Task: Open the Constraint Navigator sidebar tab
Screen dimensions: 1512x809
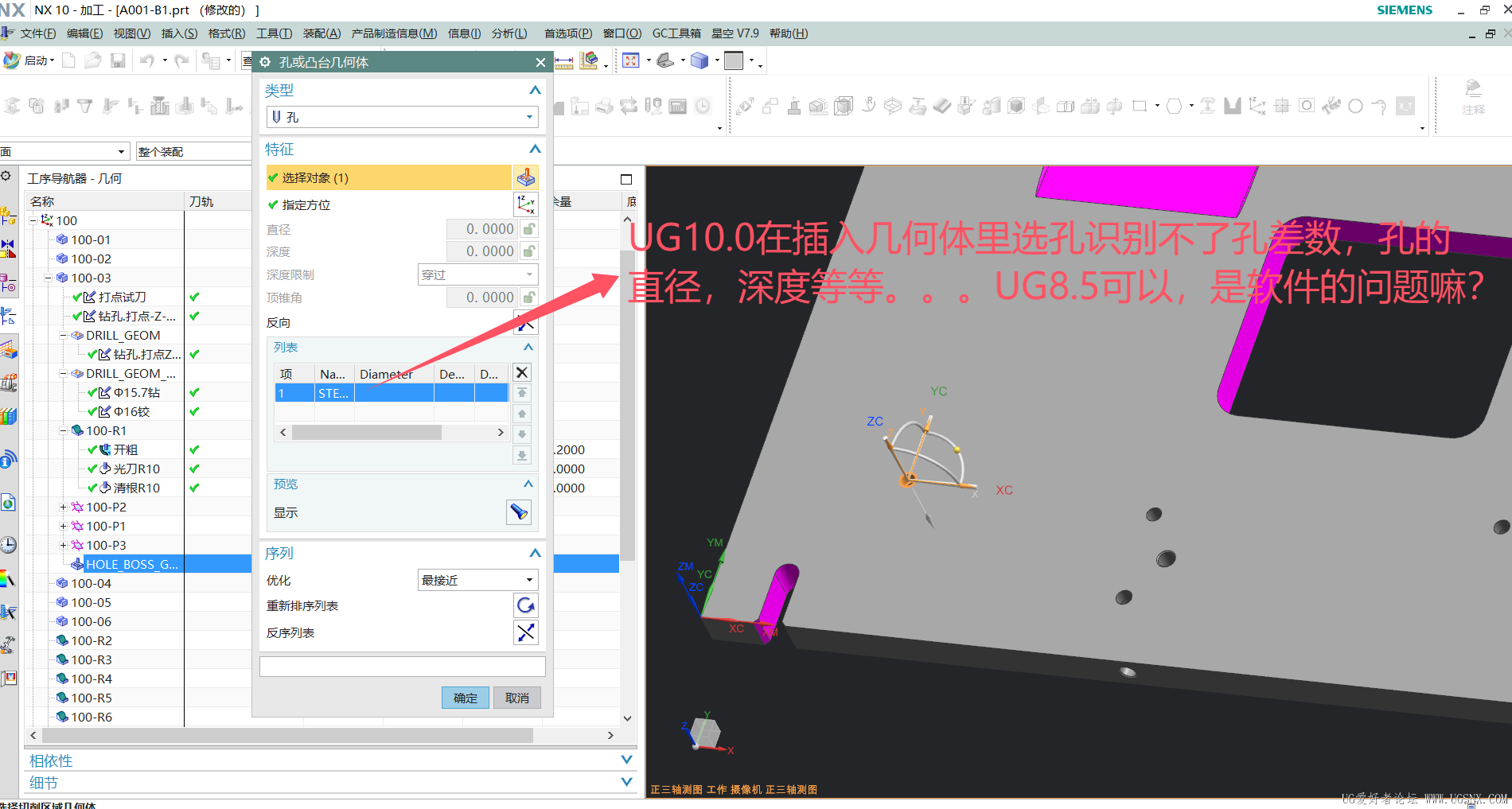Action: pos(8,249)
